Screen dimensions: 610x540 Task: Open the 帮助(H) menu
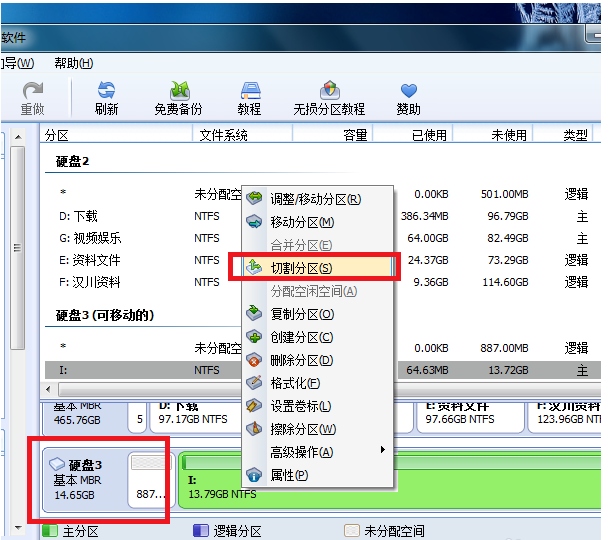74,63
